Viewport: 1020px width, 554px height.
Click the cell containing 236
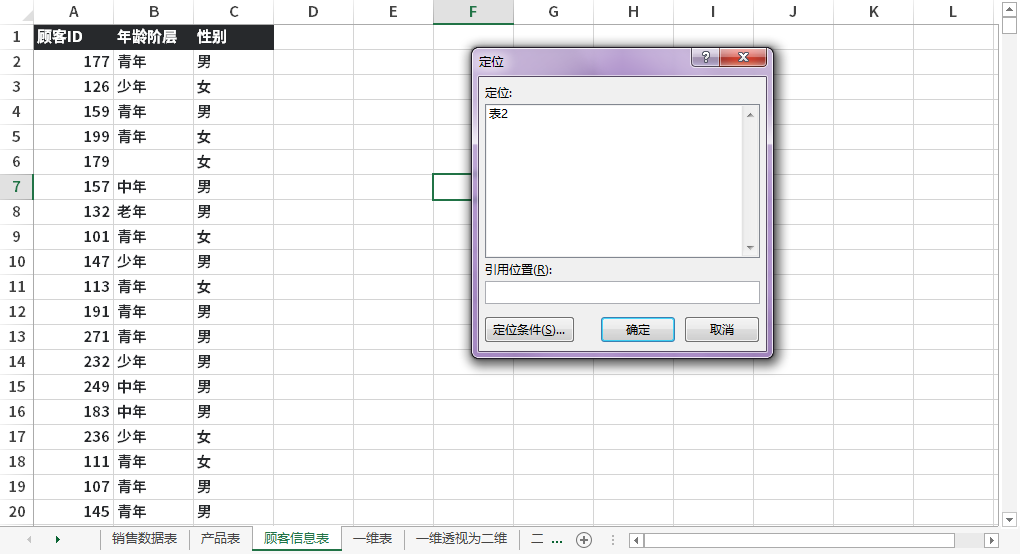[x=74, y=437]
